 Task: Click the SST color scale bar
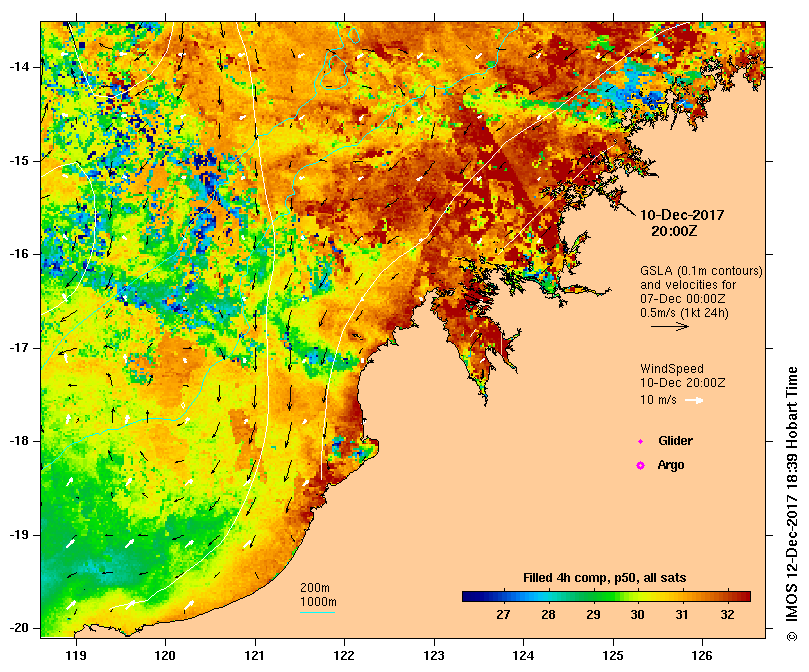tap(606, 597)
